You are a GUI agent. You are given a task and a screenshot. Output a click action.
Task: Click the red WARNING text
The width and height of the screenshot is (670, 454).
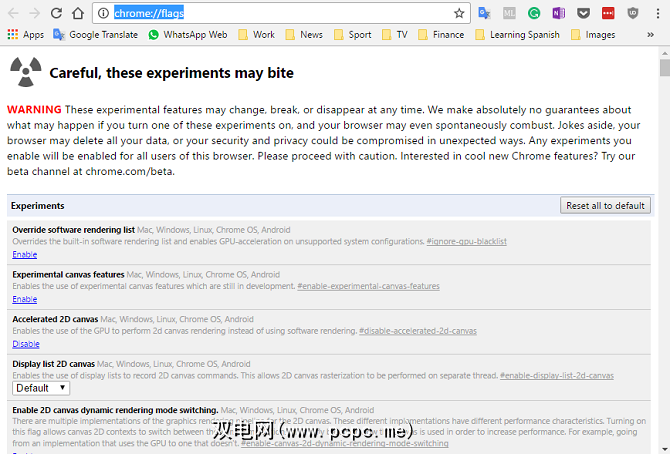(34, 109)
